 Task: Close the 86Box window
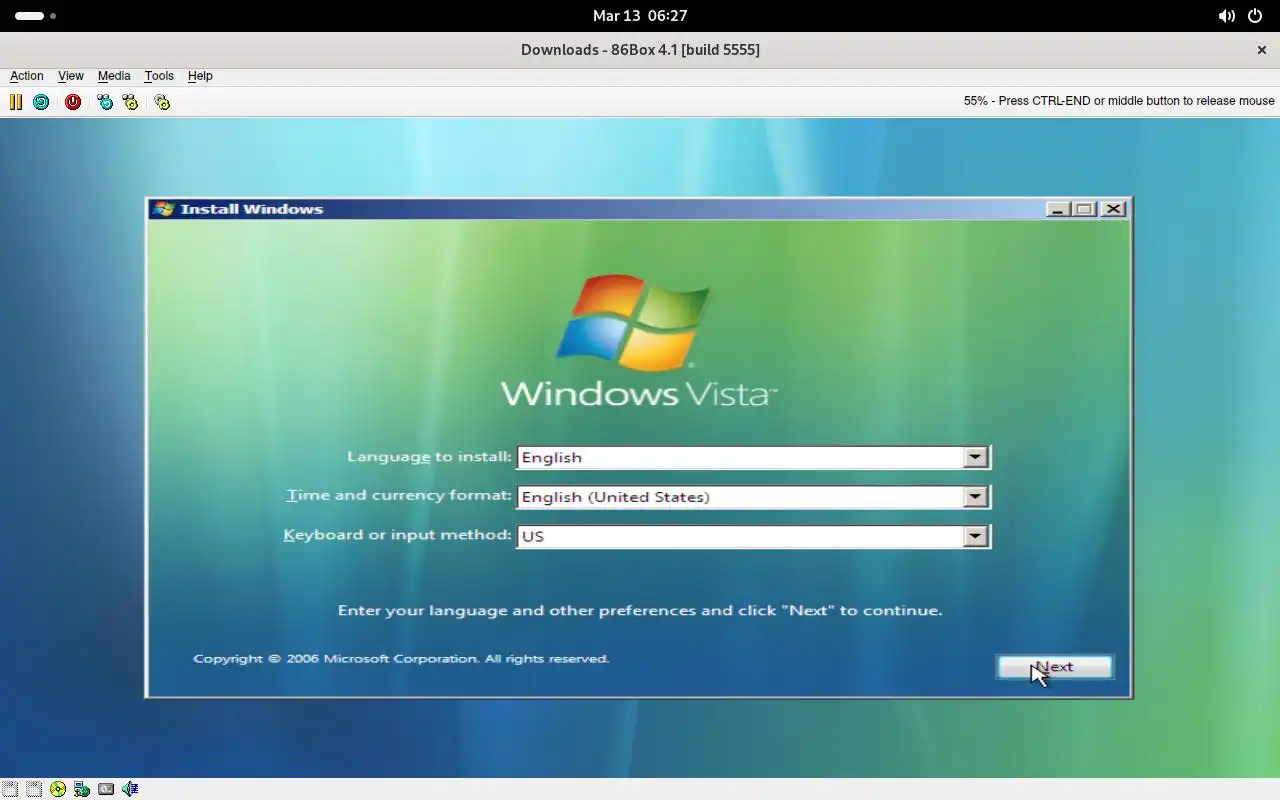1261,50
